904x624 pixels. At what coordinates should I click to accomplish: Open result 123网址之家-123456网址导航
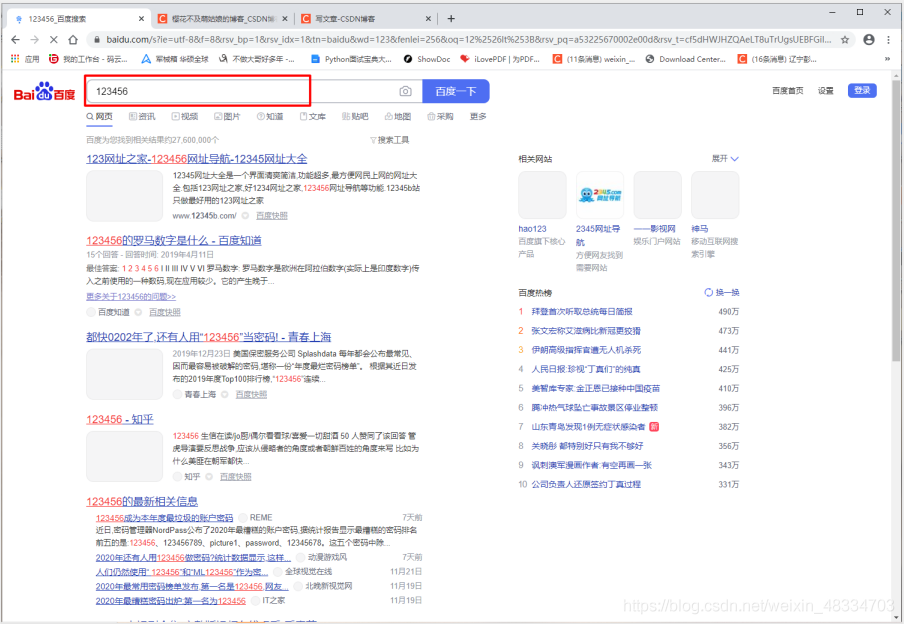pos(197,159)
